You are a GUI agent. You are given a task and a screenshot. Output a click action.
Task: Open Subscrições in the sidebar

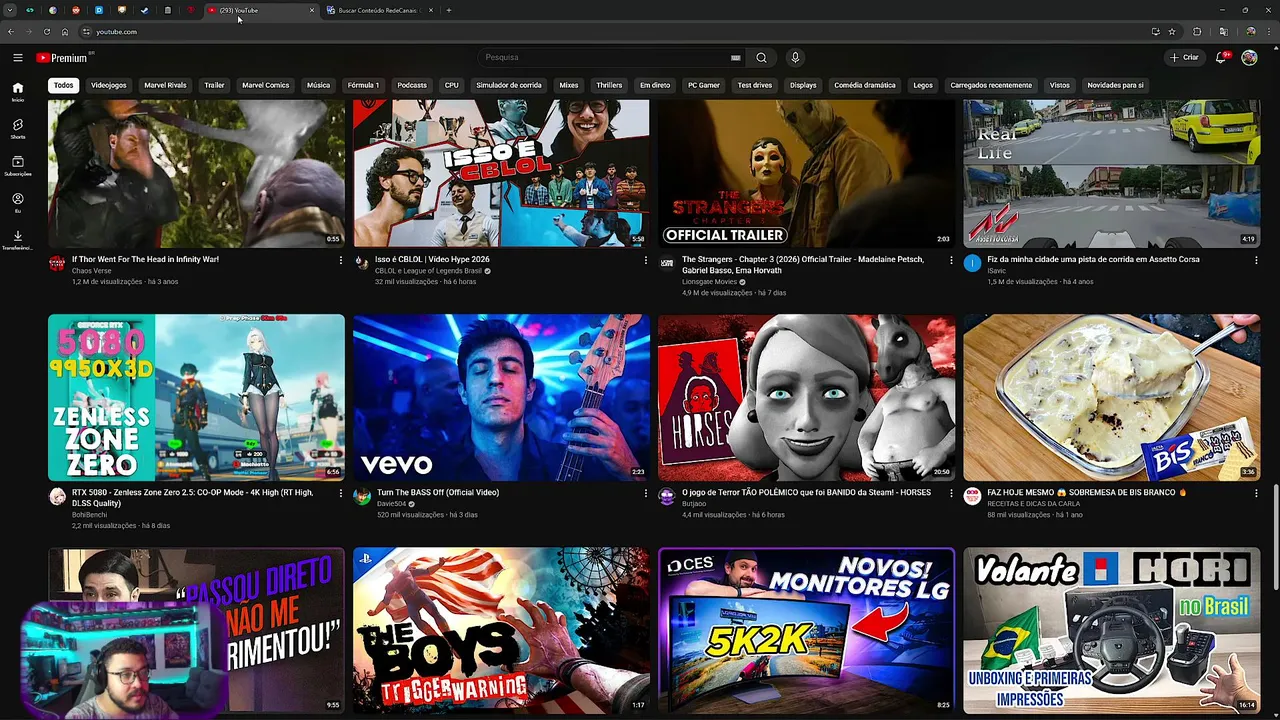click(18, 165)
